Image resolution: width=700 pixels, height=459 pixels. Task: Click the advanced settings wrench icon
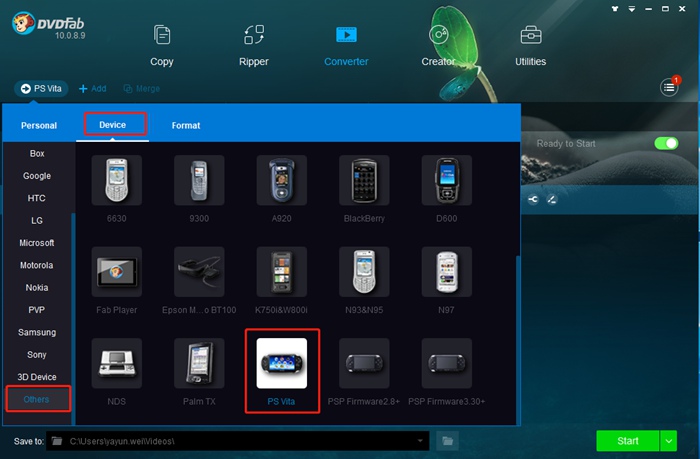click(x=533, y=199)
